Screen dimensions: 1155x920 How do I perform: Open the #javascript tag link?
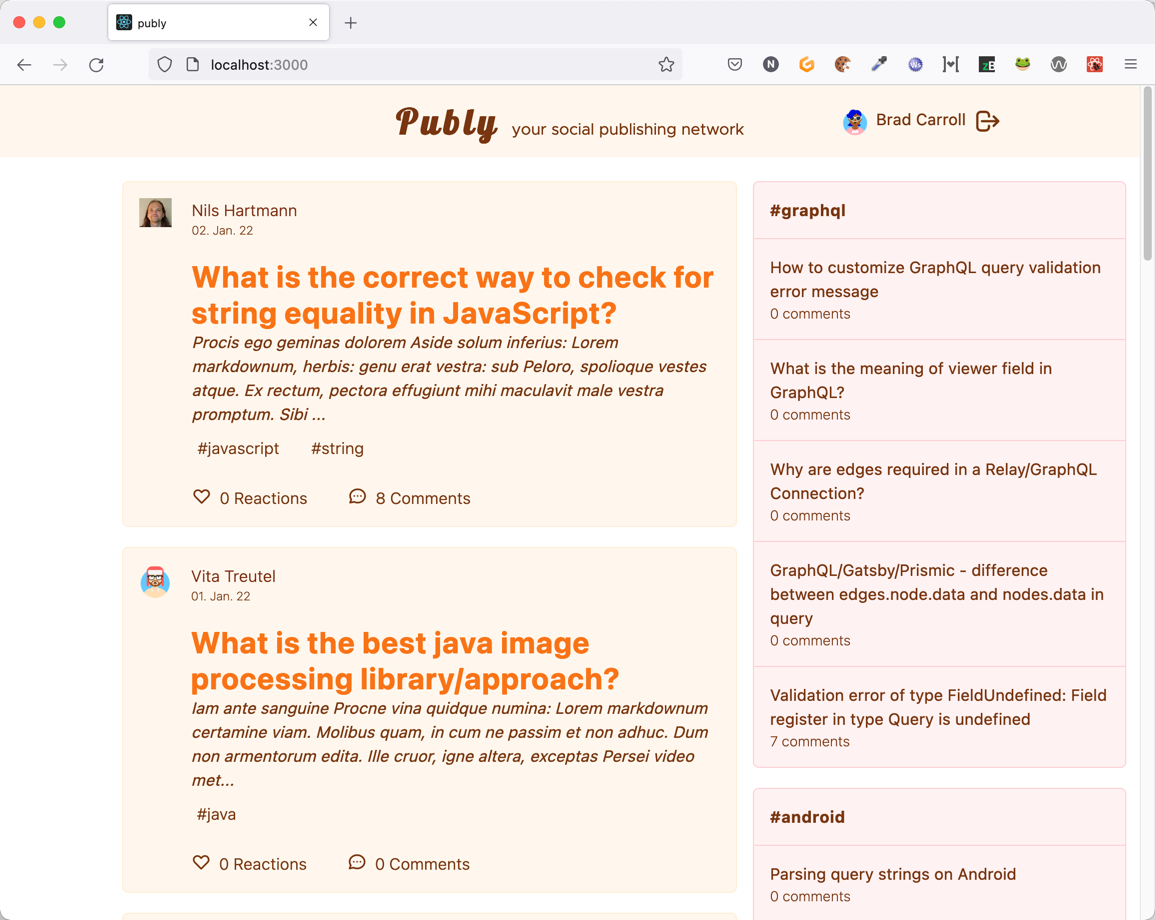click(238, 449)
